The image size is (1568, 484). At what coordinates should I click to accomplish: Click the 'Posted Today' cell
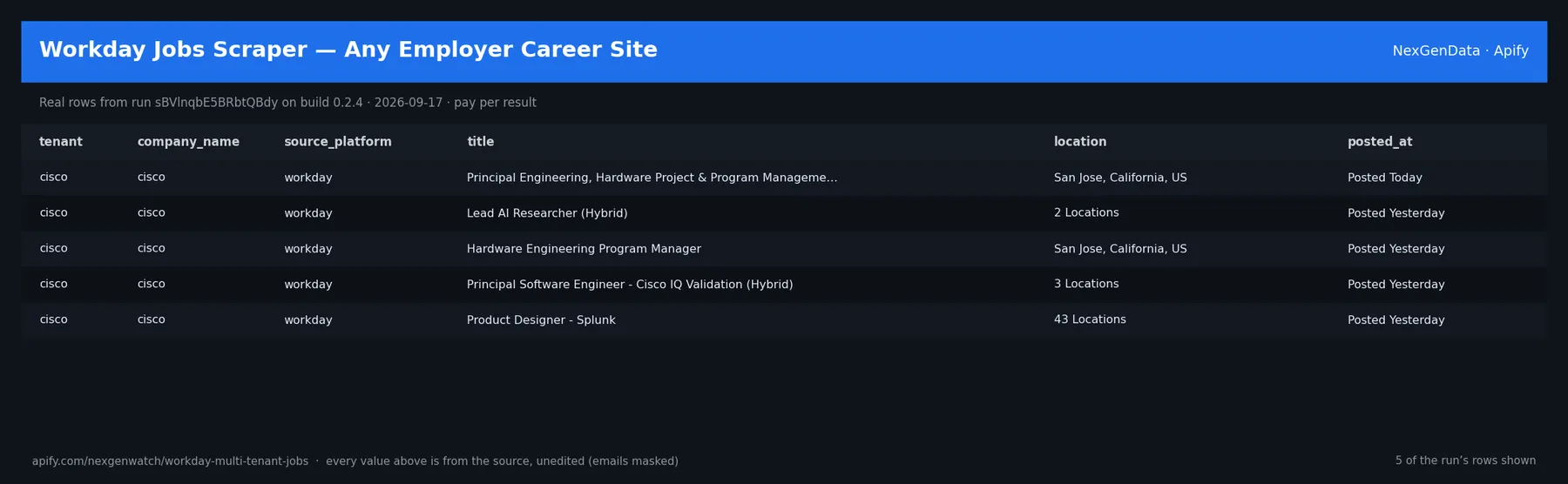coord(1385,178)
